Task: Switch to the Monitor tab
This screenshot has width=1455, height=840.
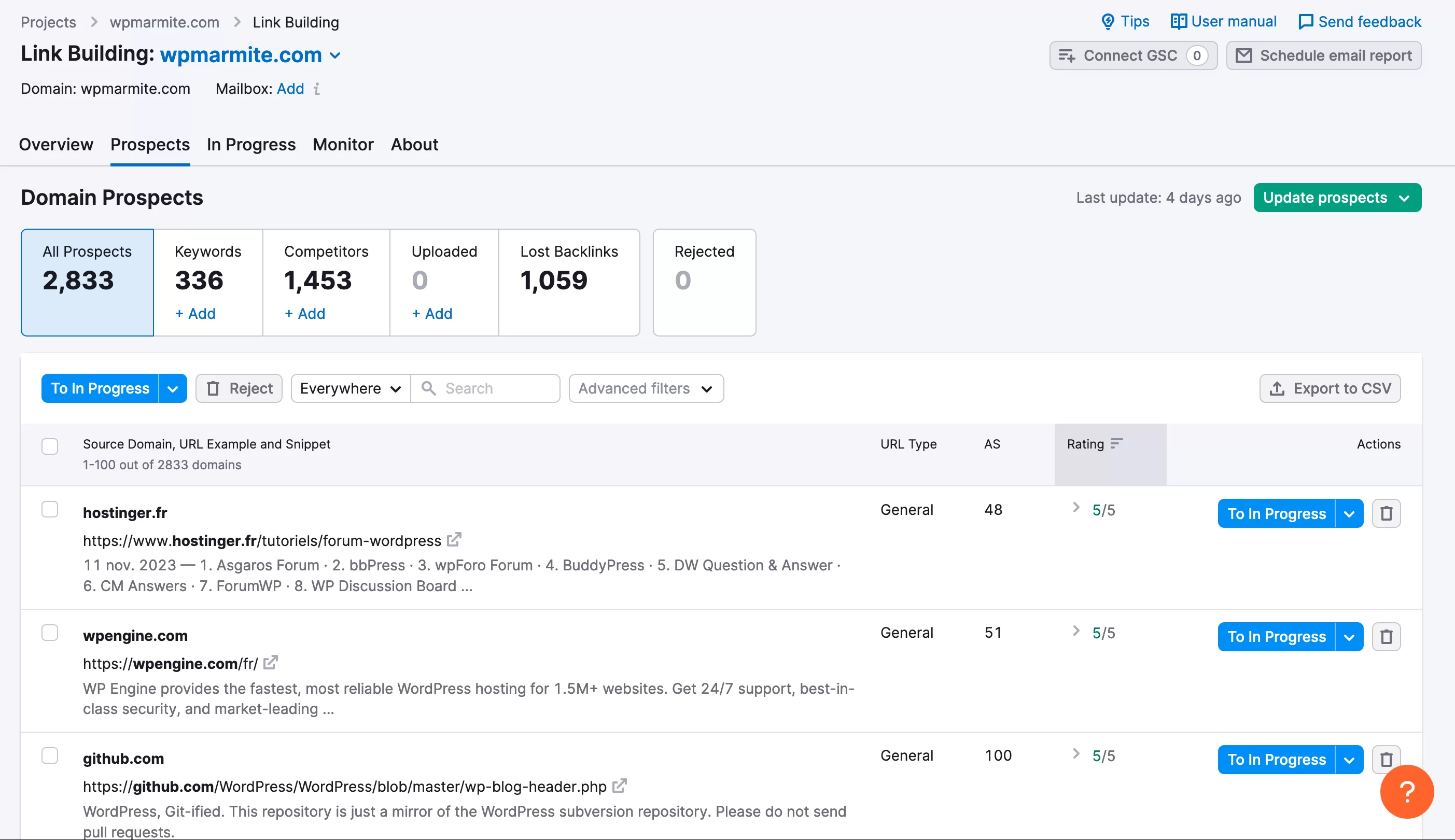Action: click(x=343, y=144)
